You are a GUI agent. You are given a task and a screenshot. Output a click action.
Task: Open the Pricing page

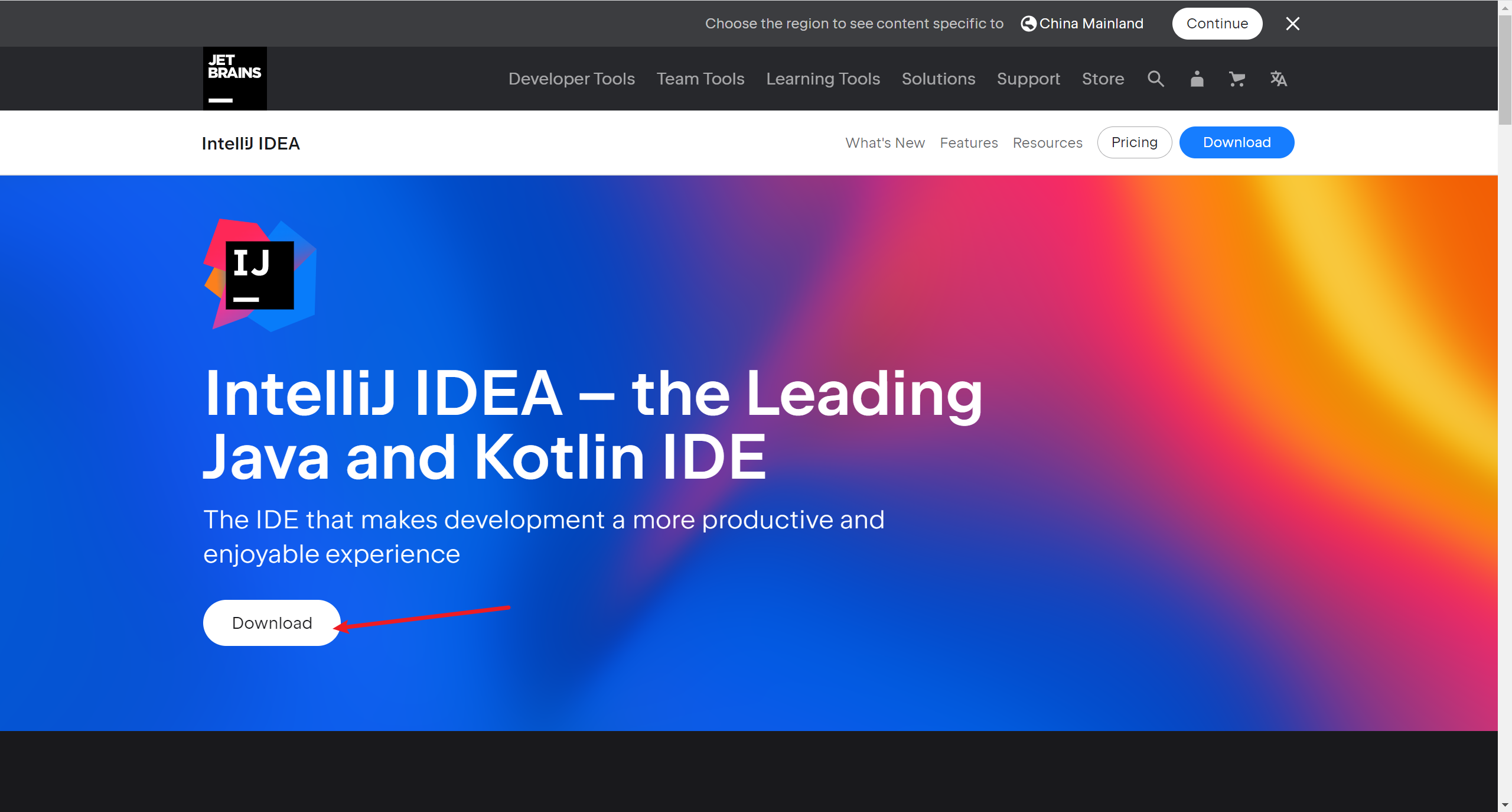point(1134,142)
